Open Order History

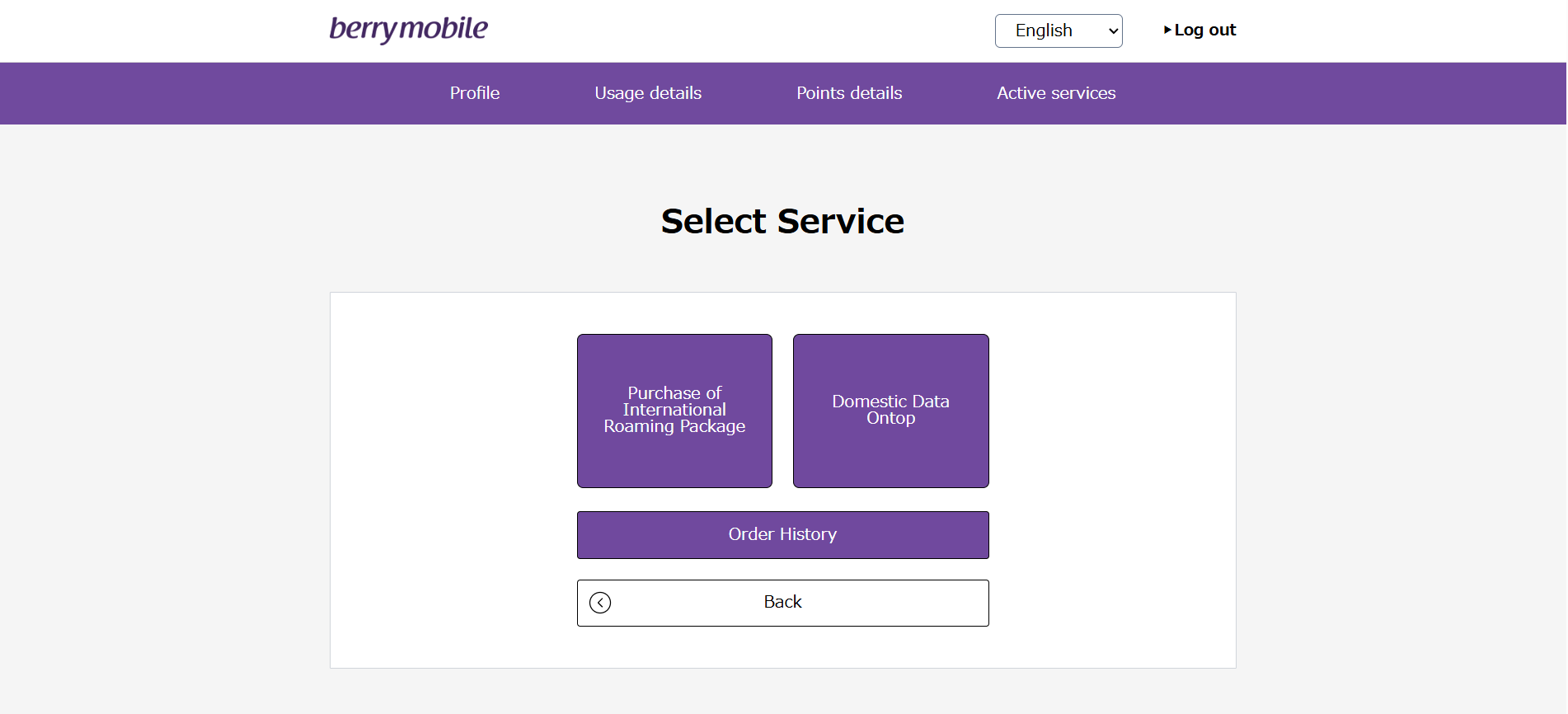click(x=783, y=535)
